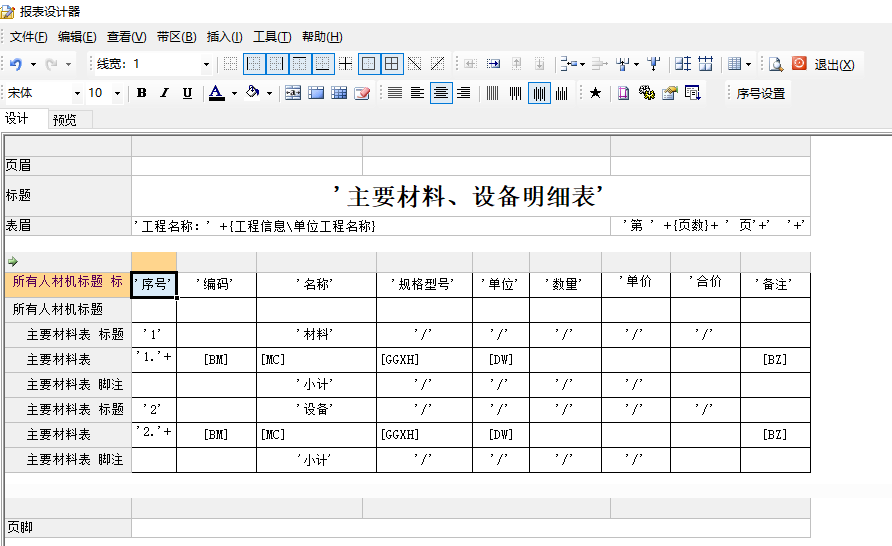892x546 pixels.
Task: Toggle underline formatting
Action: click(x=187, y=93)
